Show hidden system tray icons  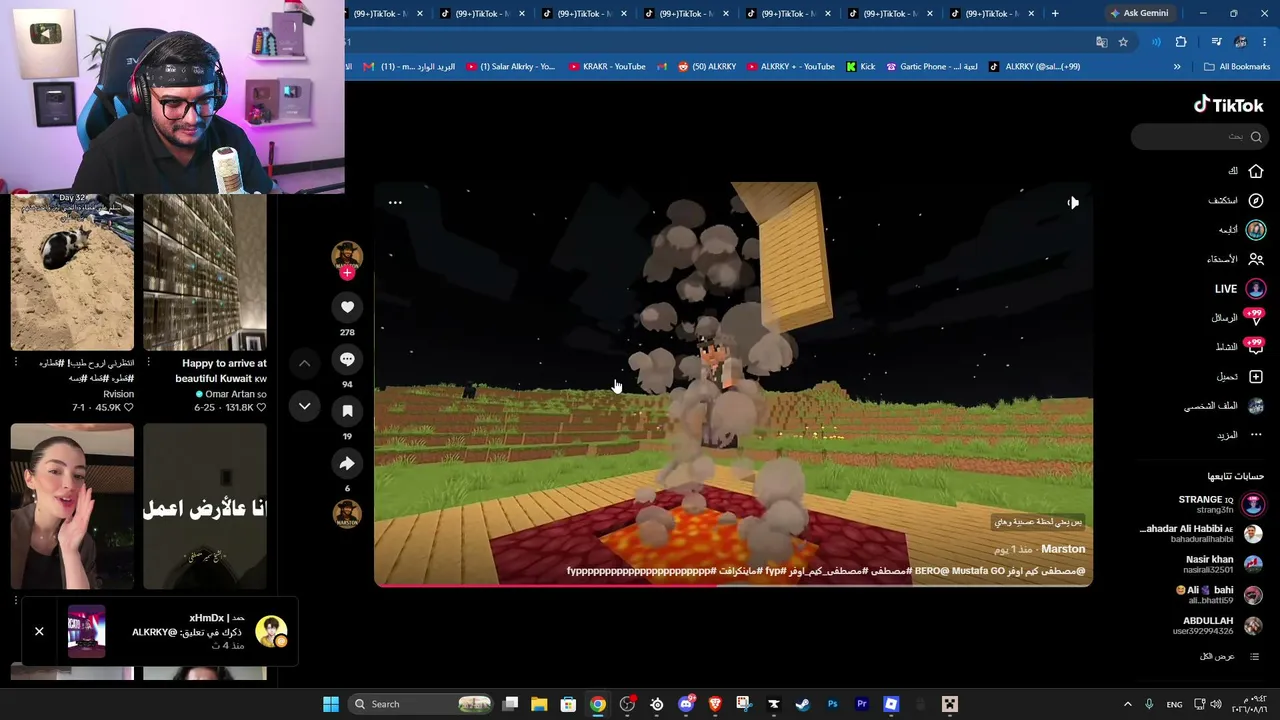coord(1128,704)
